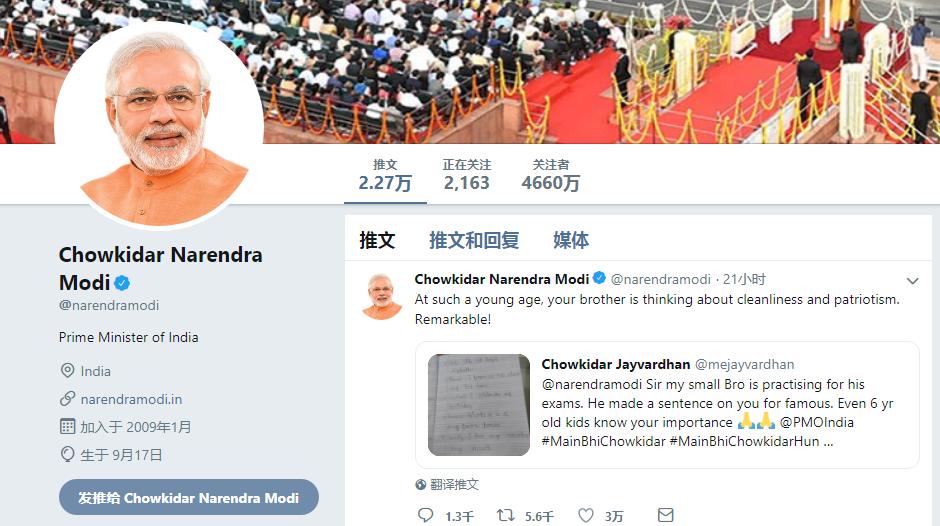
Task: Click the blue verified badge by profile name
Action: (122, 282)
